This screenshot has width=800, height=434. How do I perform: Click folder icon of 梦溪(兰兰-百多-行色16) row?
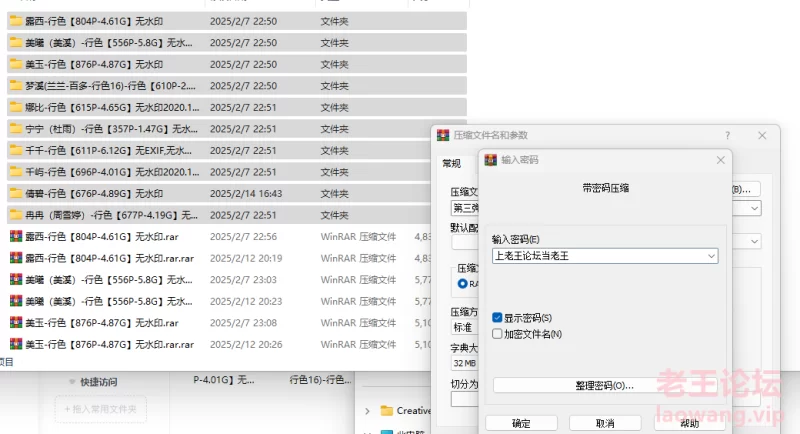click(16, 85)
